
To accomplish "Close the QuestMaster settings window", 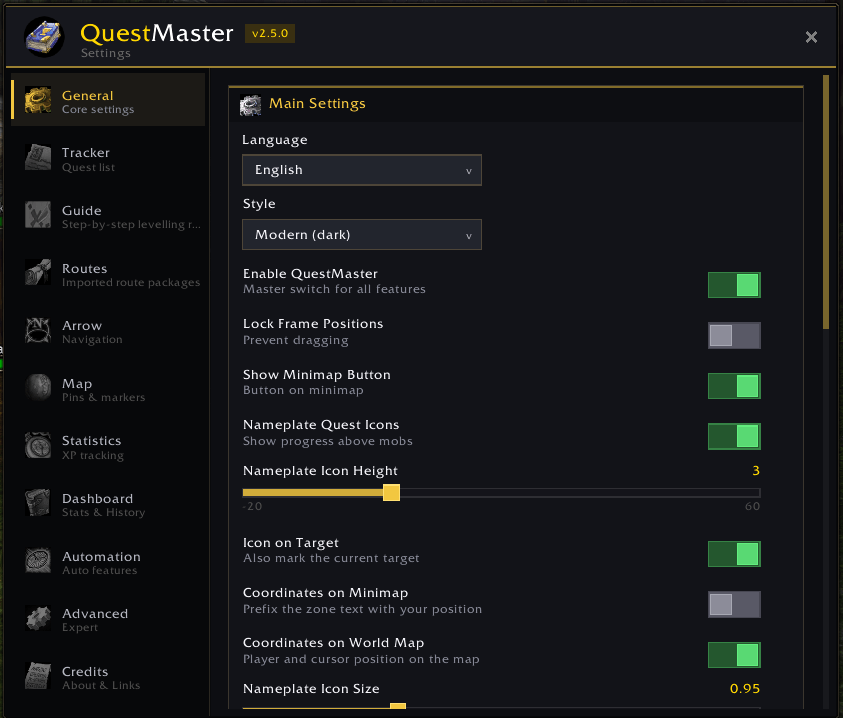I will 811,37.
